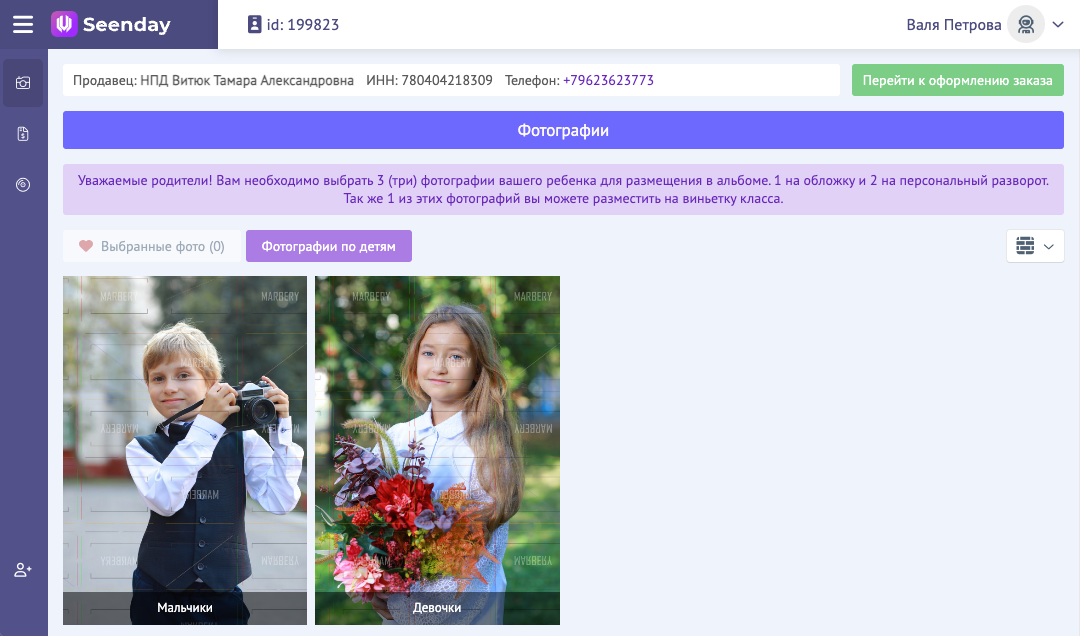Click the disc icon in the left sidebar

(22, 184)
